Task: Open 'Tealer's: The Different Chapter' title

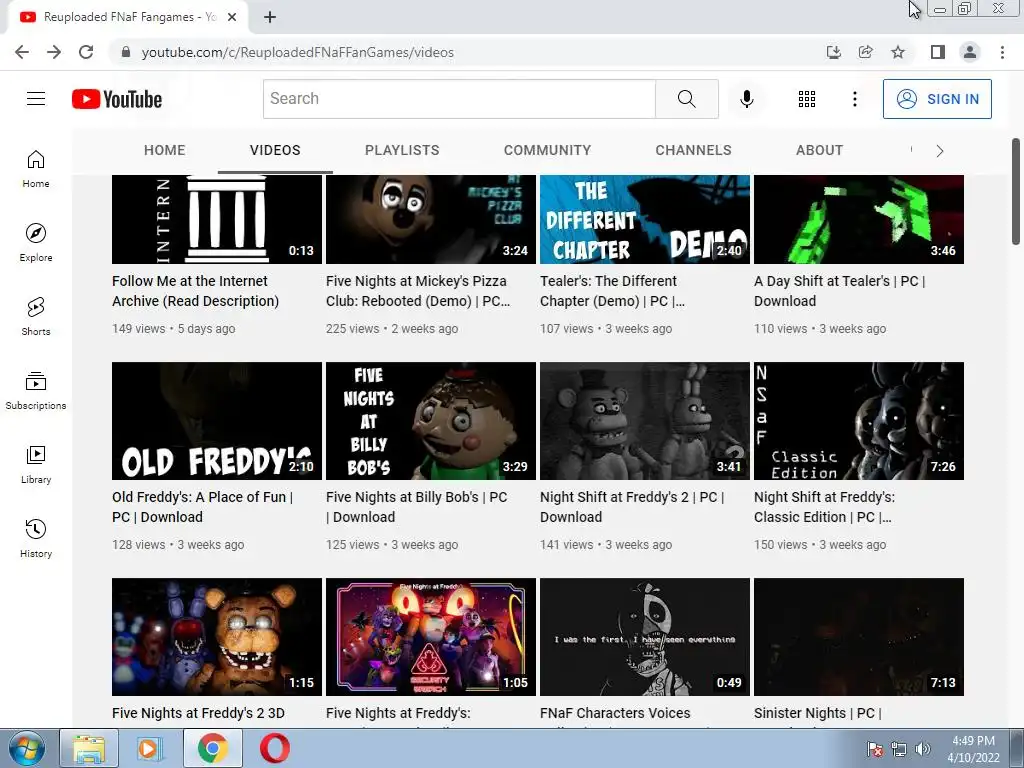Action: (612, 291)
